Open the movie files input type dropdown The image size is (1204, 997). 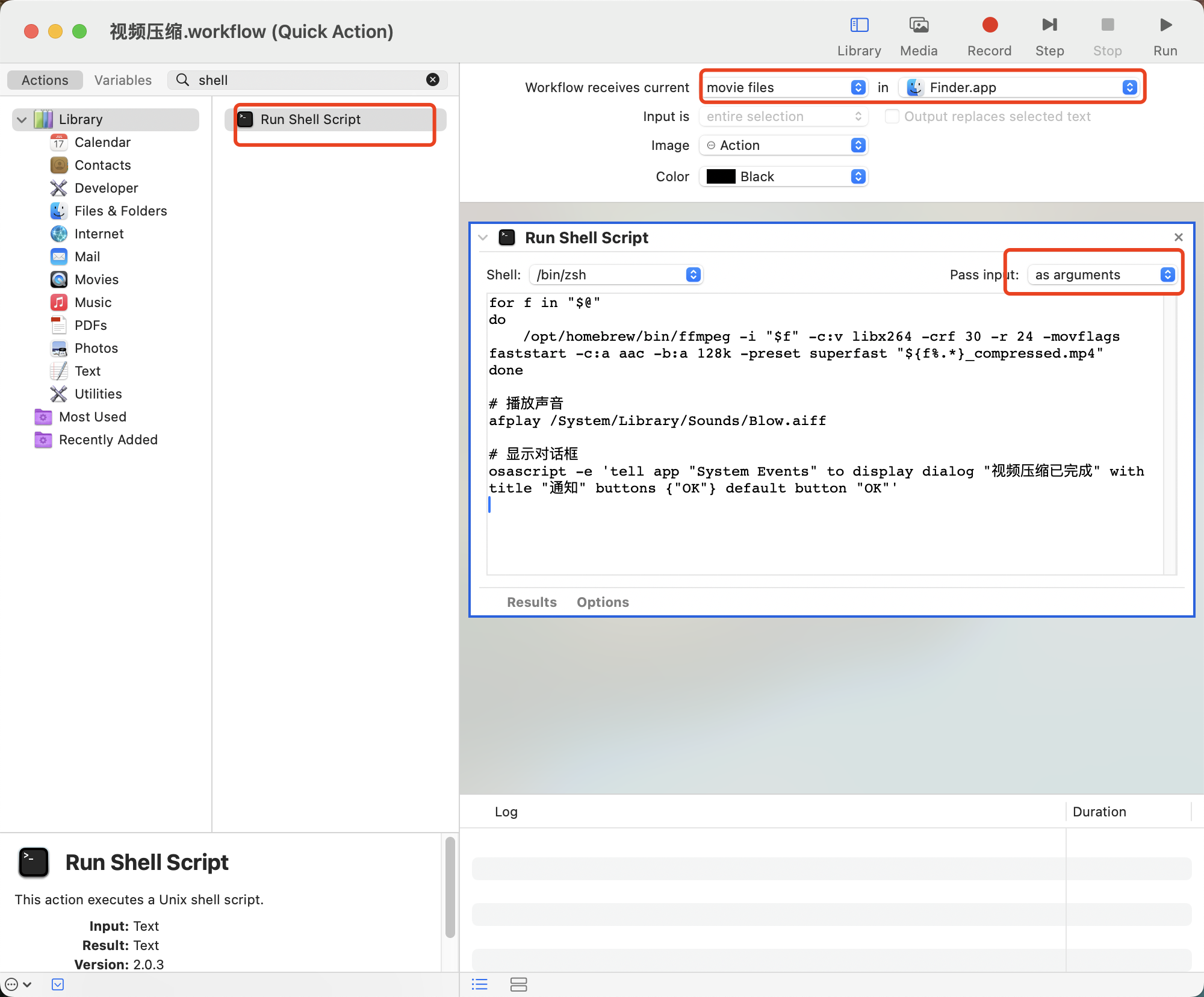point(785,87)
